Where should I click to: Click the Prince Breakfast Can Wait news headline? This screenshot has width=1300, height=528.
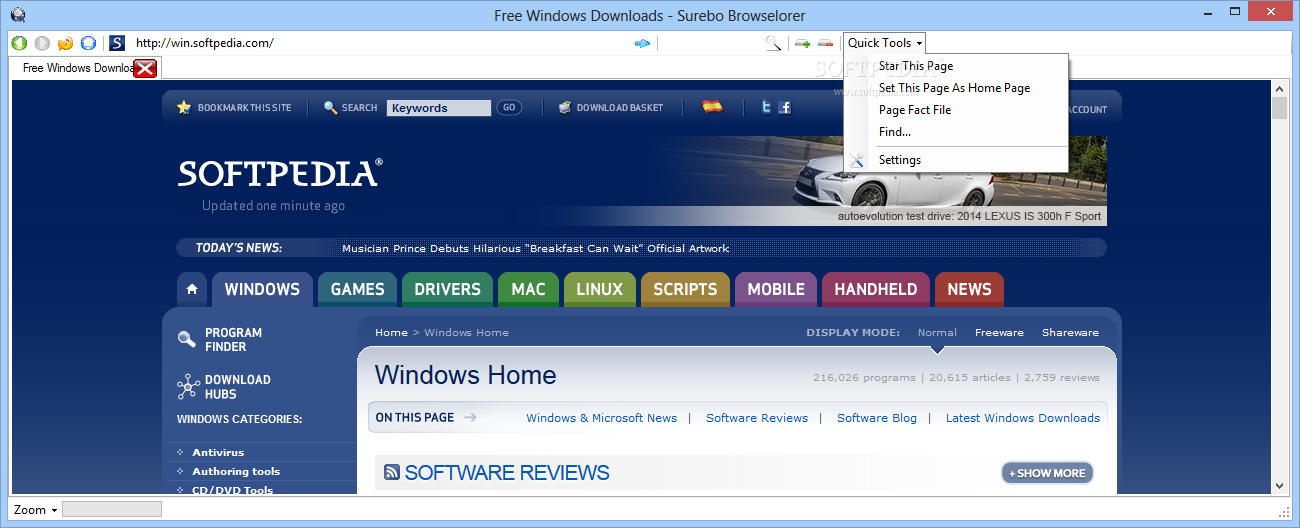click(535, 248)
